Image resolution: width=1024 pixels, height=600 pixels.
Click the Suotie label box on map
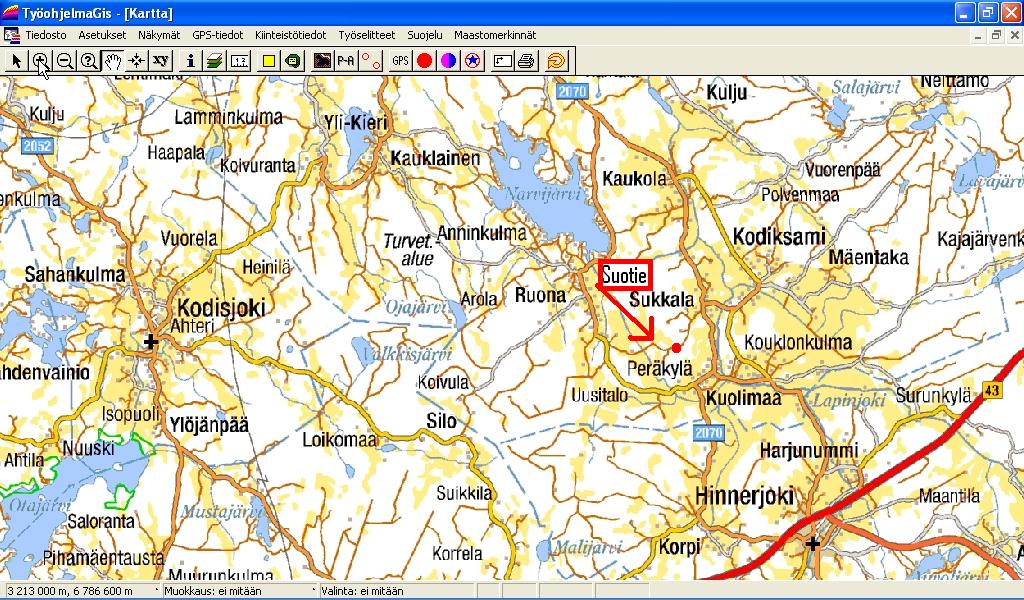point(625,275)
